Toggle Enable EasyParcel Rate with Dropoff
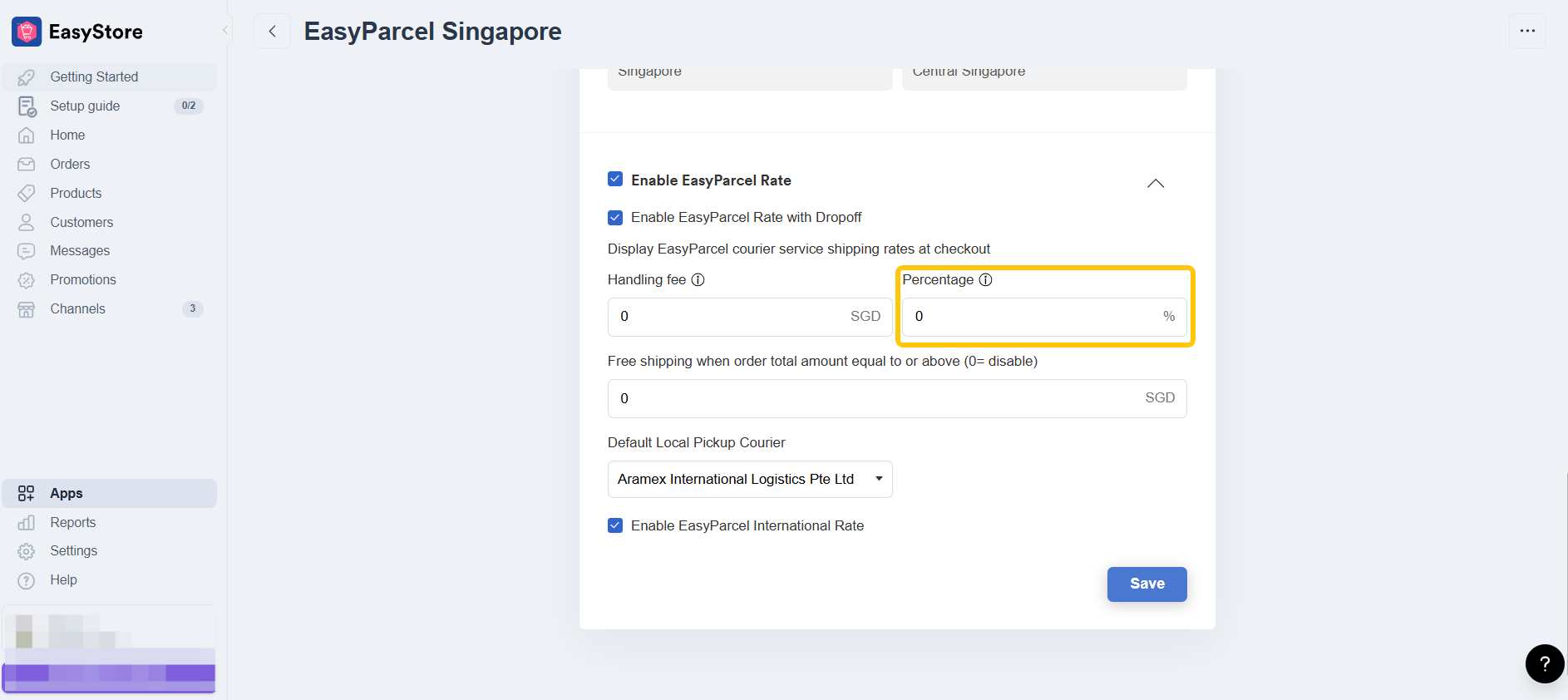The height and width of the screenshot is (700, 1568). pos(615,218)
